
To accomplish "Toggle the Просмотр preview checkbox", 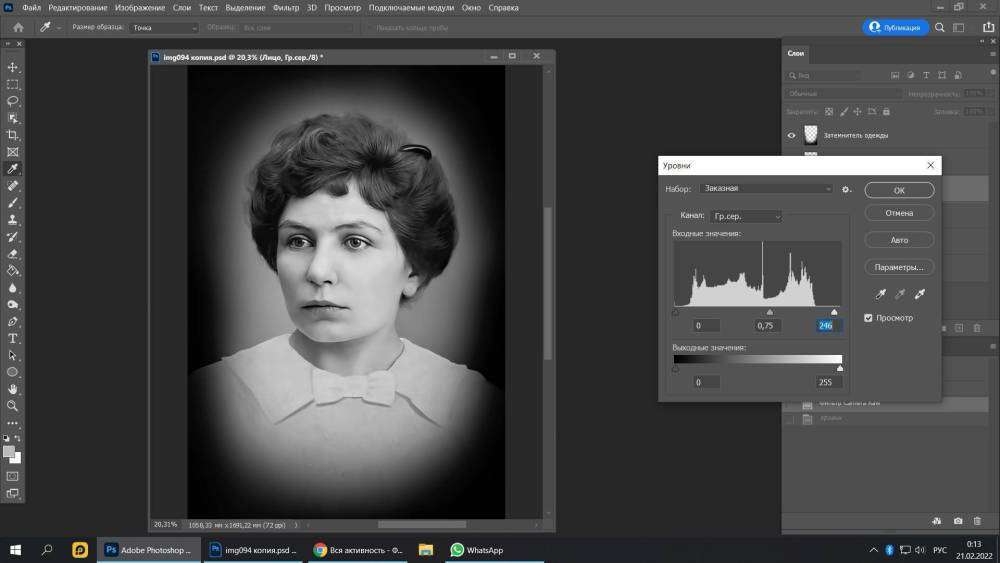I will pyautogui.click(x=868, y=318).
